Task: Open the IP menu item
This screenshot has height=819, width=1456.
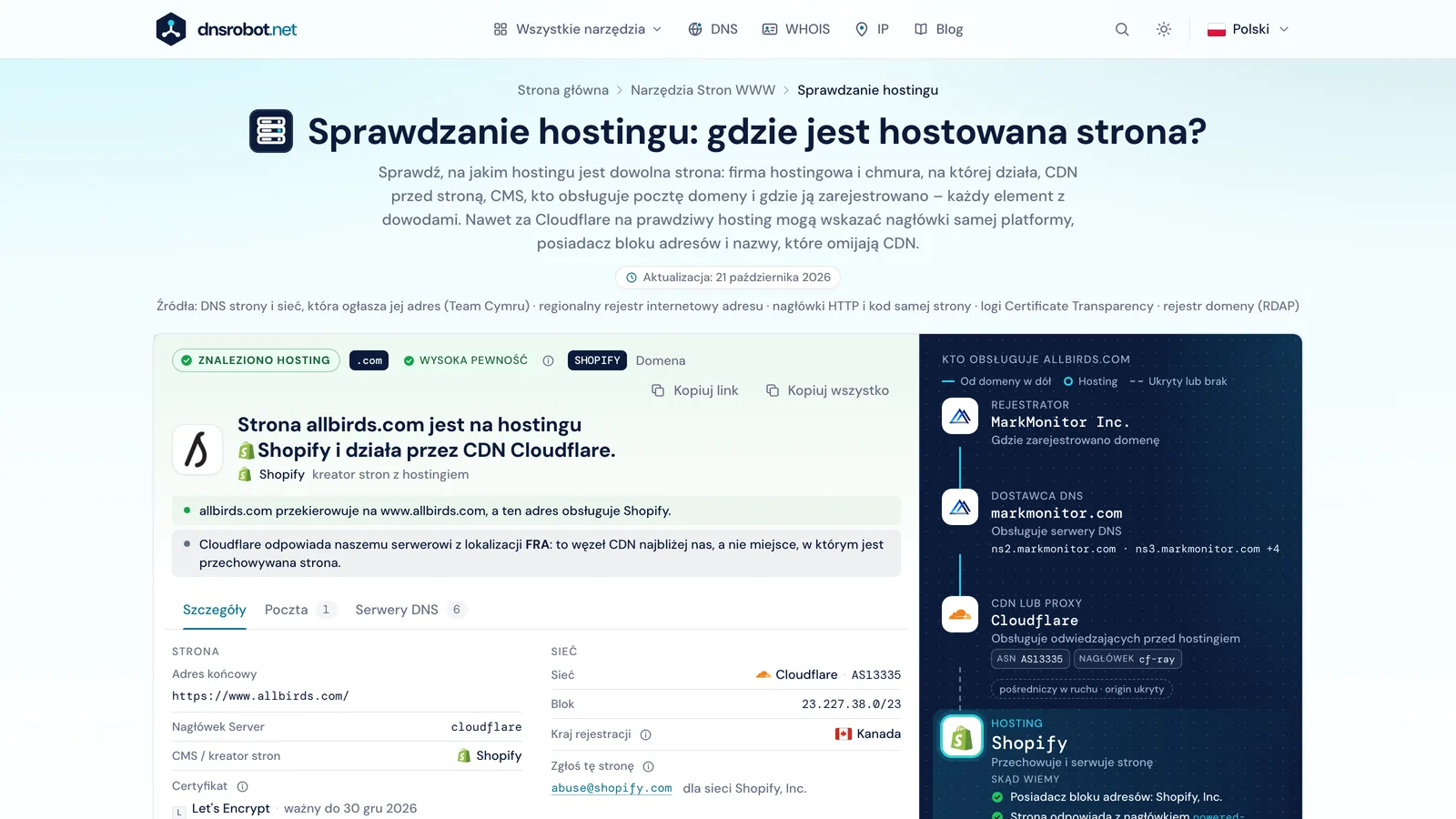Action: pos(872,29)
